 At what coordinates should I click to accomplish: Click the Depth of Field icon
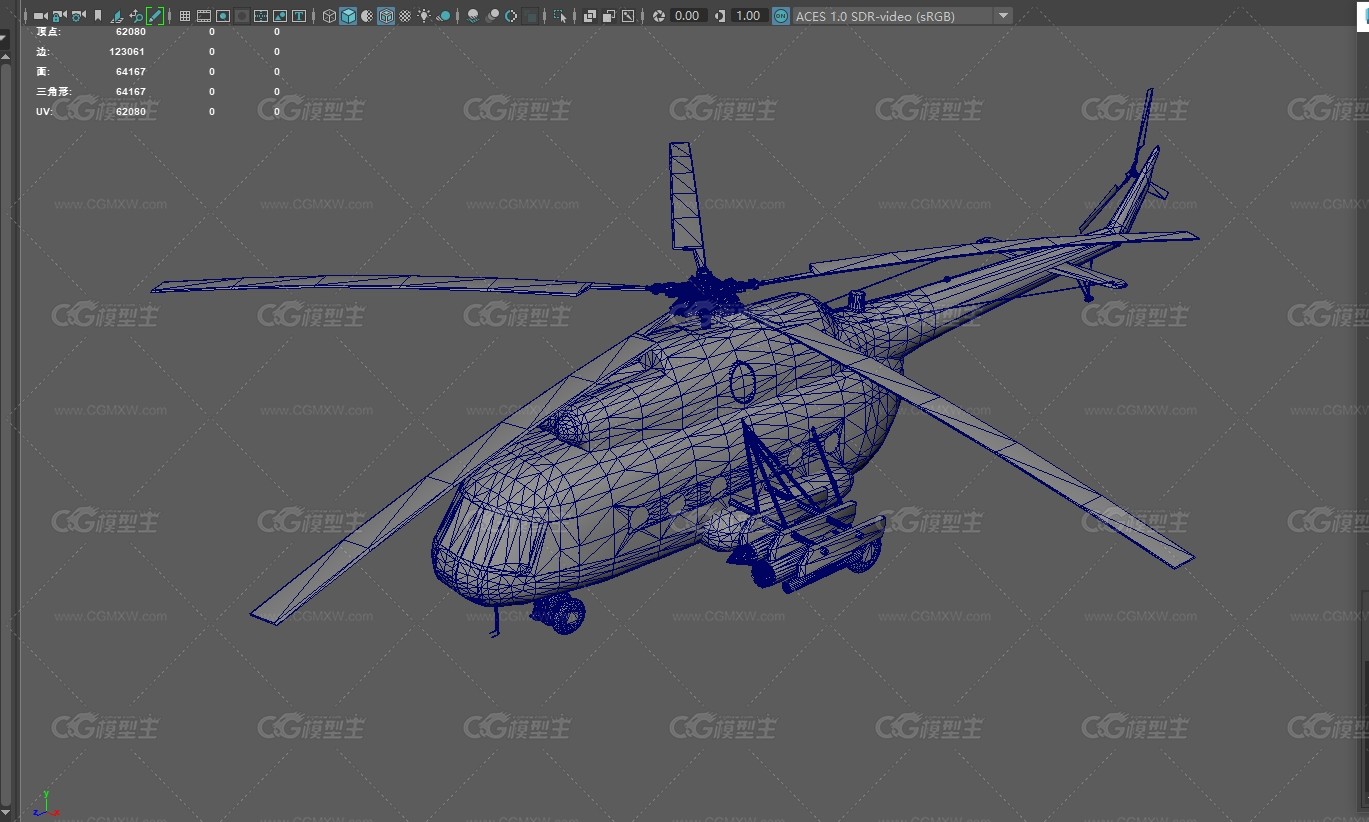point(530,16)
